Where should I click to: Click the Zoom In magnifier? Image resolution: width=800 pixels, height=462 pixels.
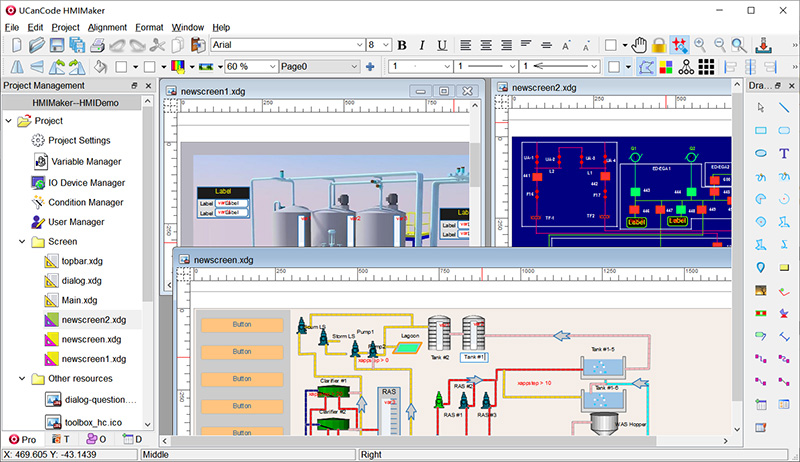(x=699, y=45)
